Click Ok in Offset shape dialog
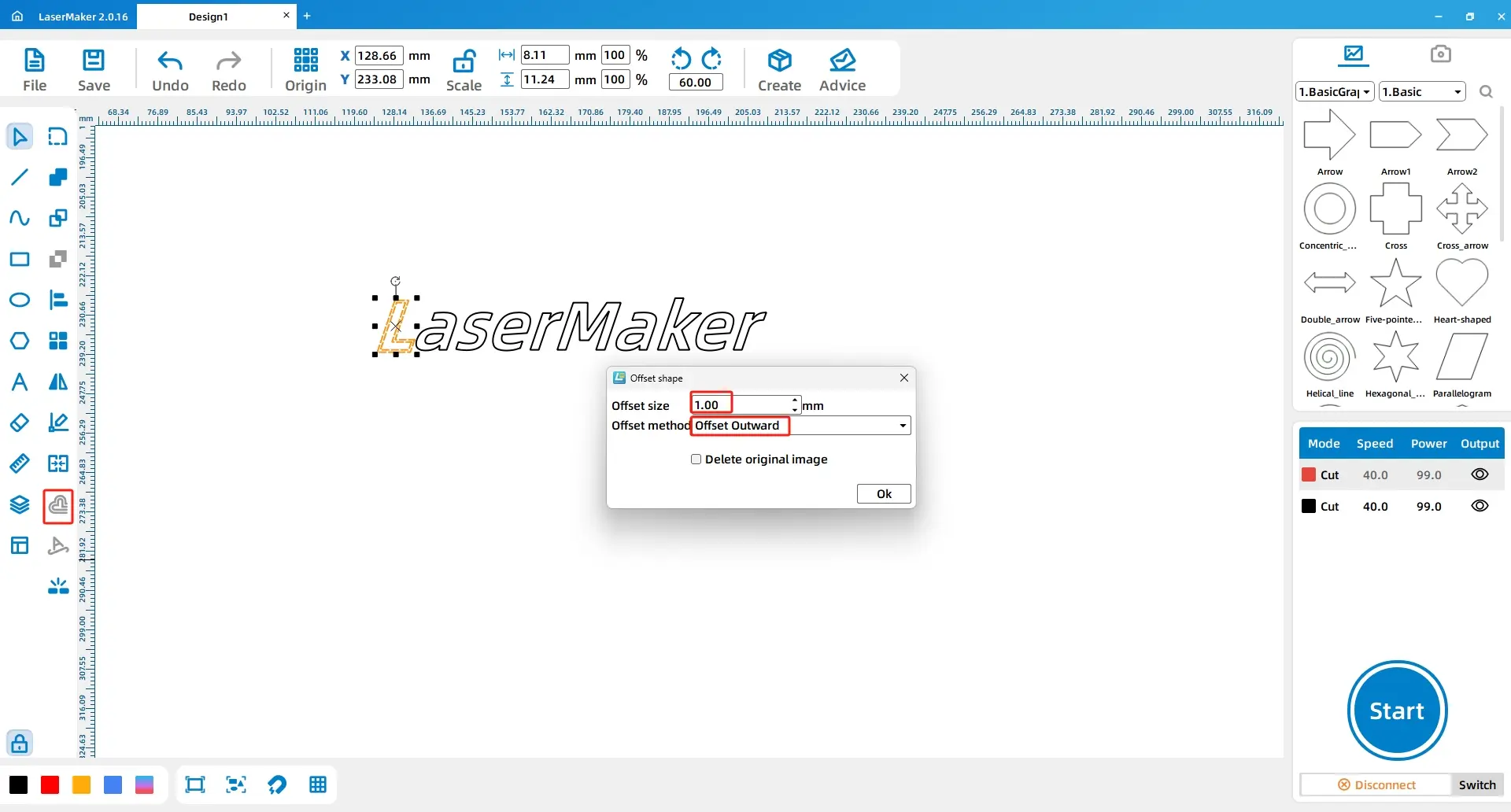Image resolution: width=1511 pixels, height=812 pixels. point(884,494)
